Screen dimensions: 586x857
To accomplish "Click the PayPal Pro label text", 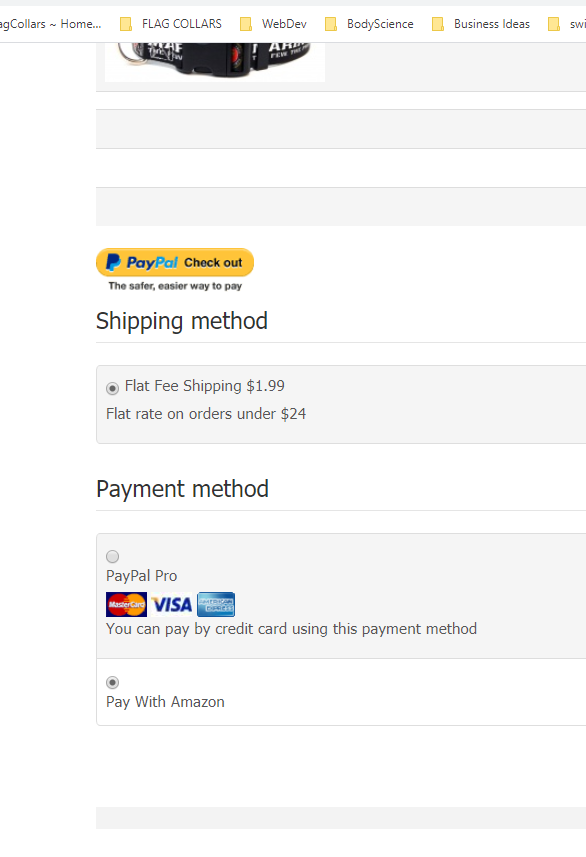I will 142,576.
